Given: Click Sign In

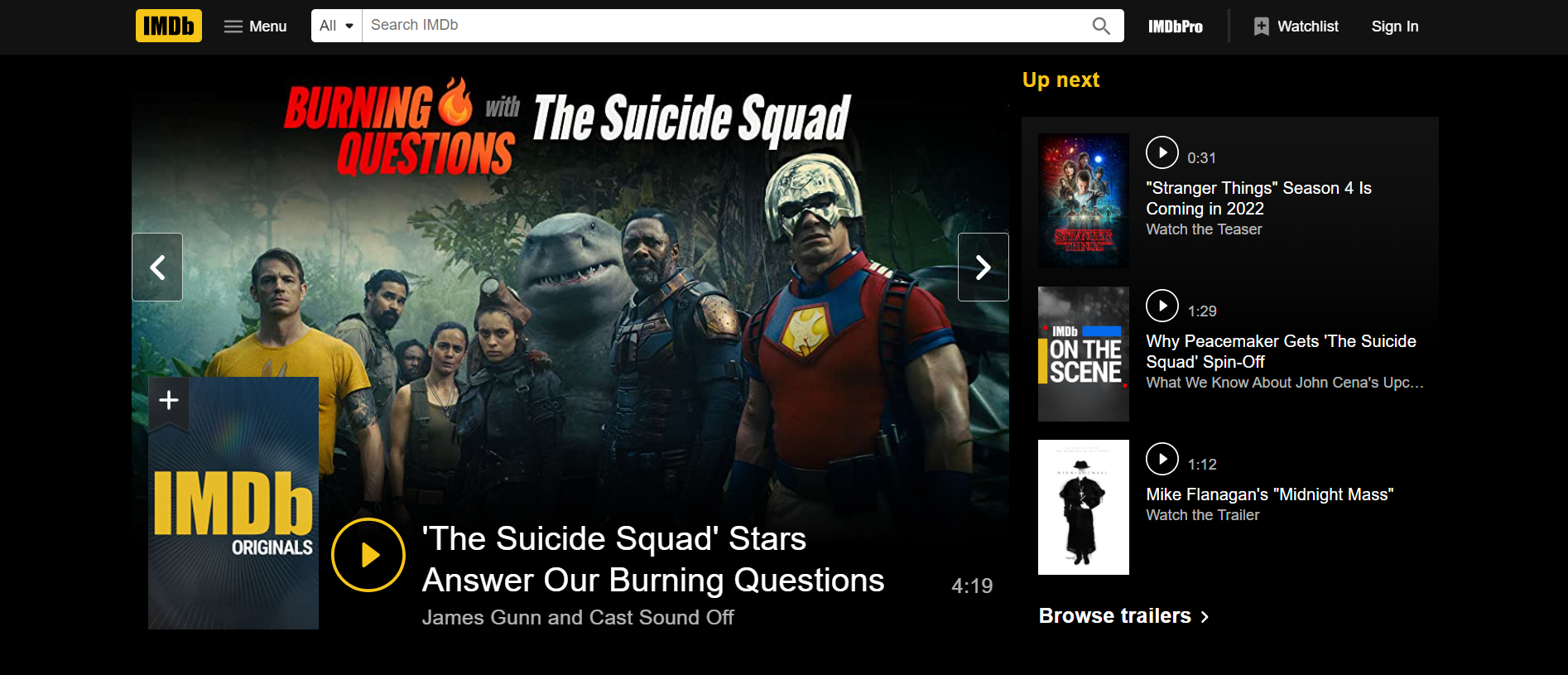Looking at the screenshot, I should 1395,27.
